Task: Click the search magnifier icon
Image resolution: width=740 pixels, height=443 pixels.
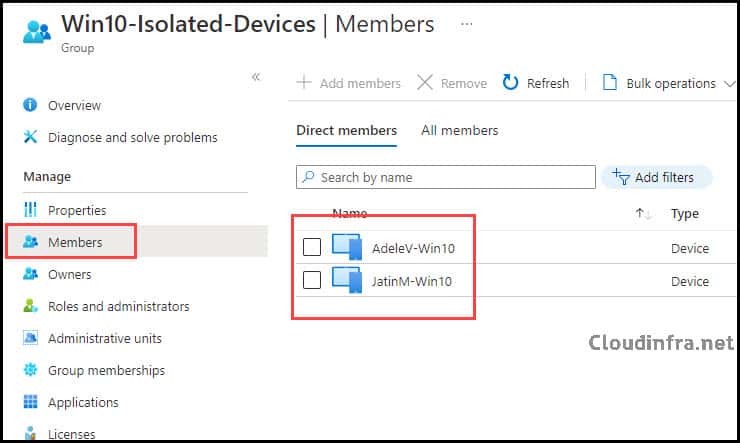Action: click(309, 177)
